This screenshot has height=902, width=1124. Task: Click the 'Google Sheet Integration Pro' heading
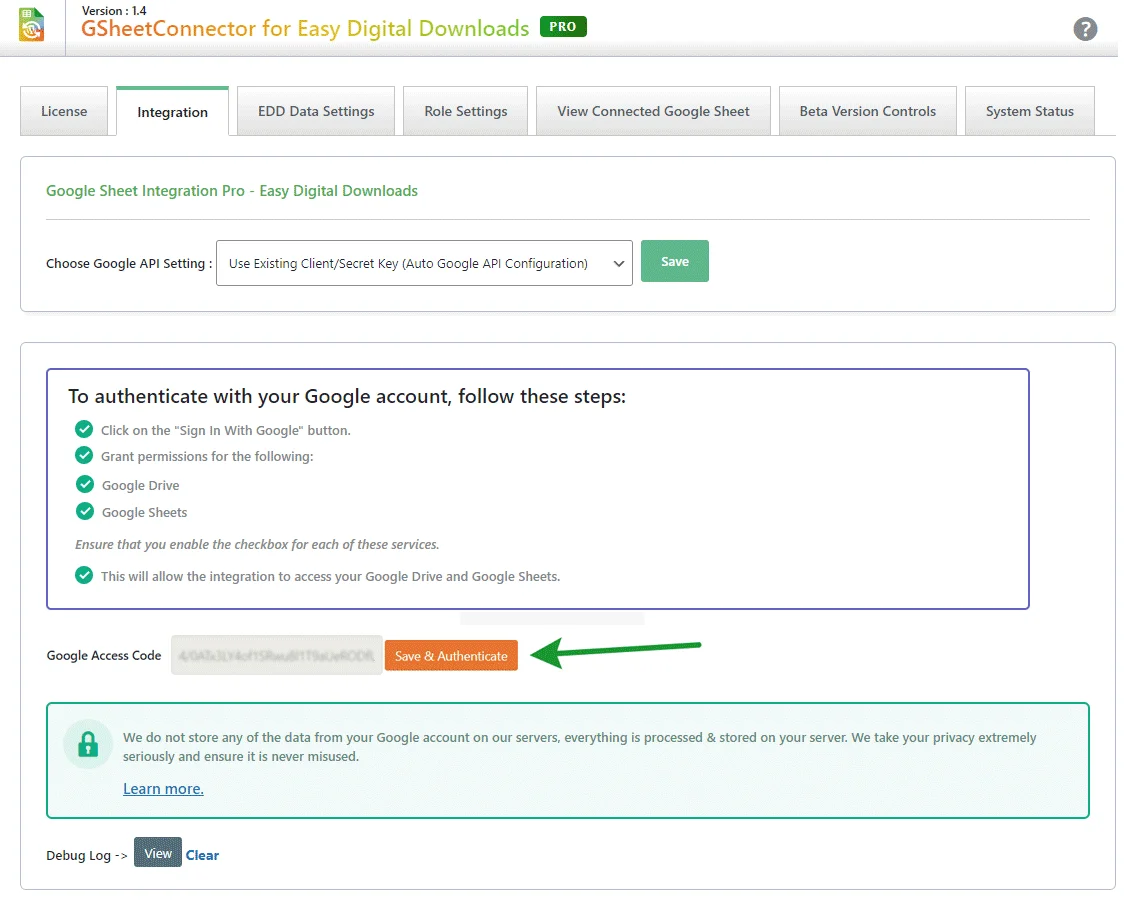[x=232, y=191]
